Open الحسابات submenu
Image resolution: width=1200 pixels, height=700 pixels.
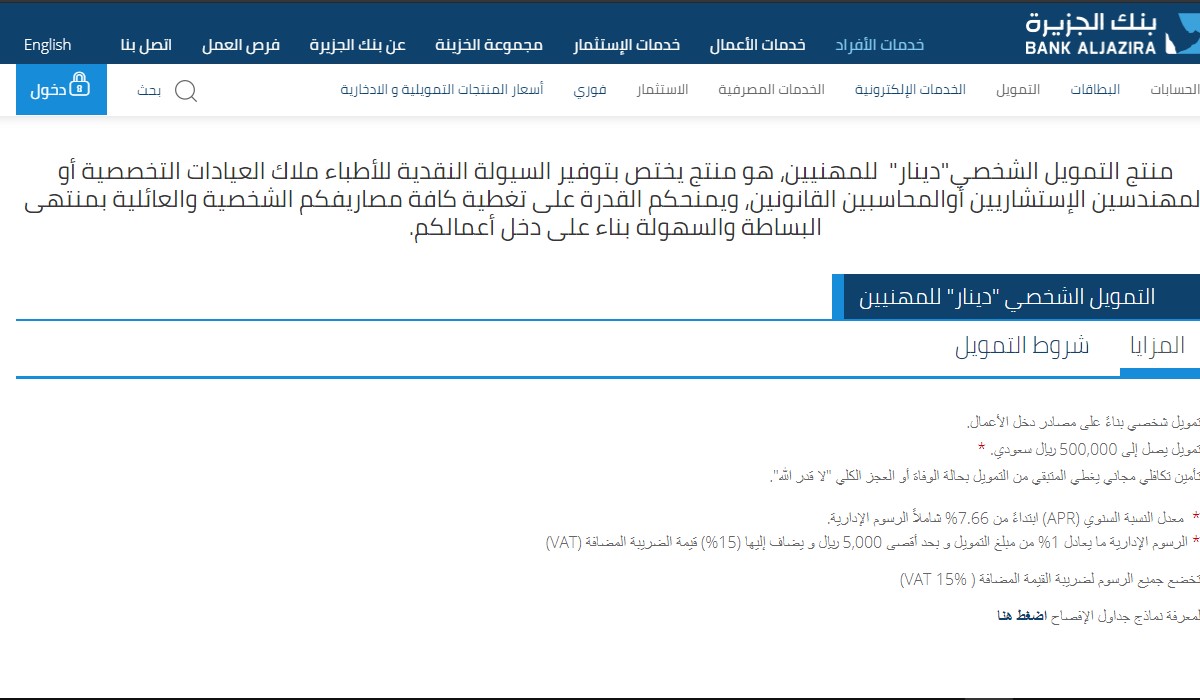tap(1175, 90)
